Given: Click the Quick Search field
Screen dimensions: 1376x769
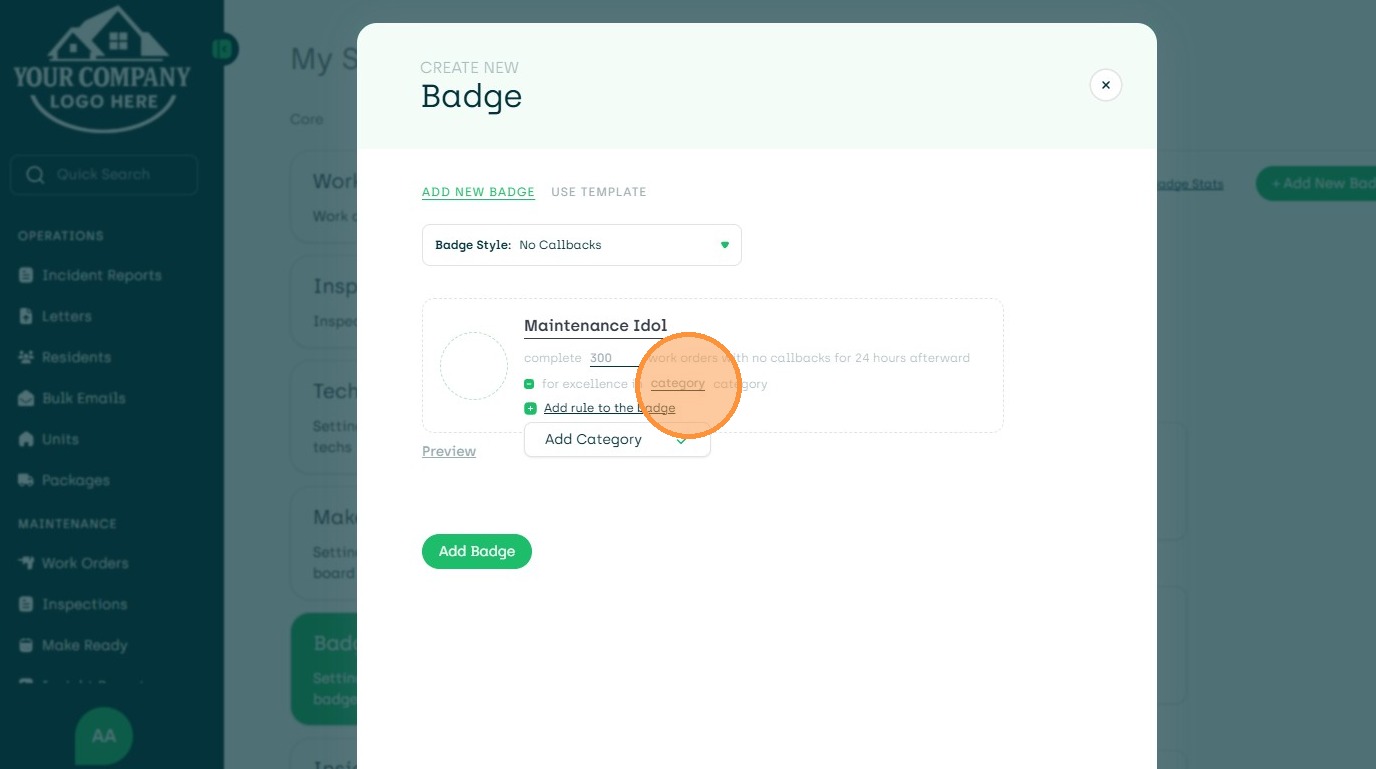Looking at the screenshot, I should point(104,174).
